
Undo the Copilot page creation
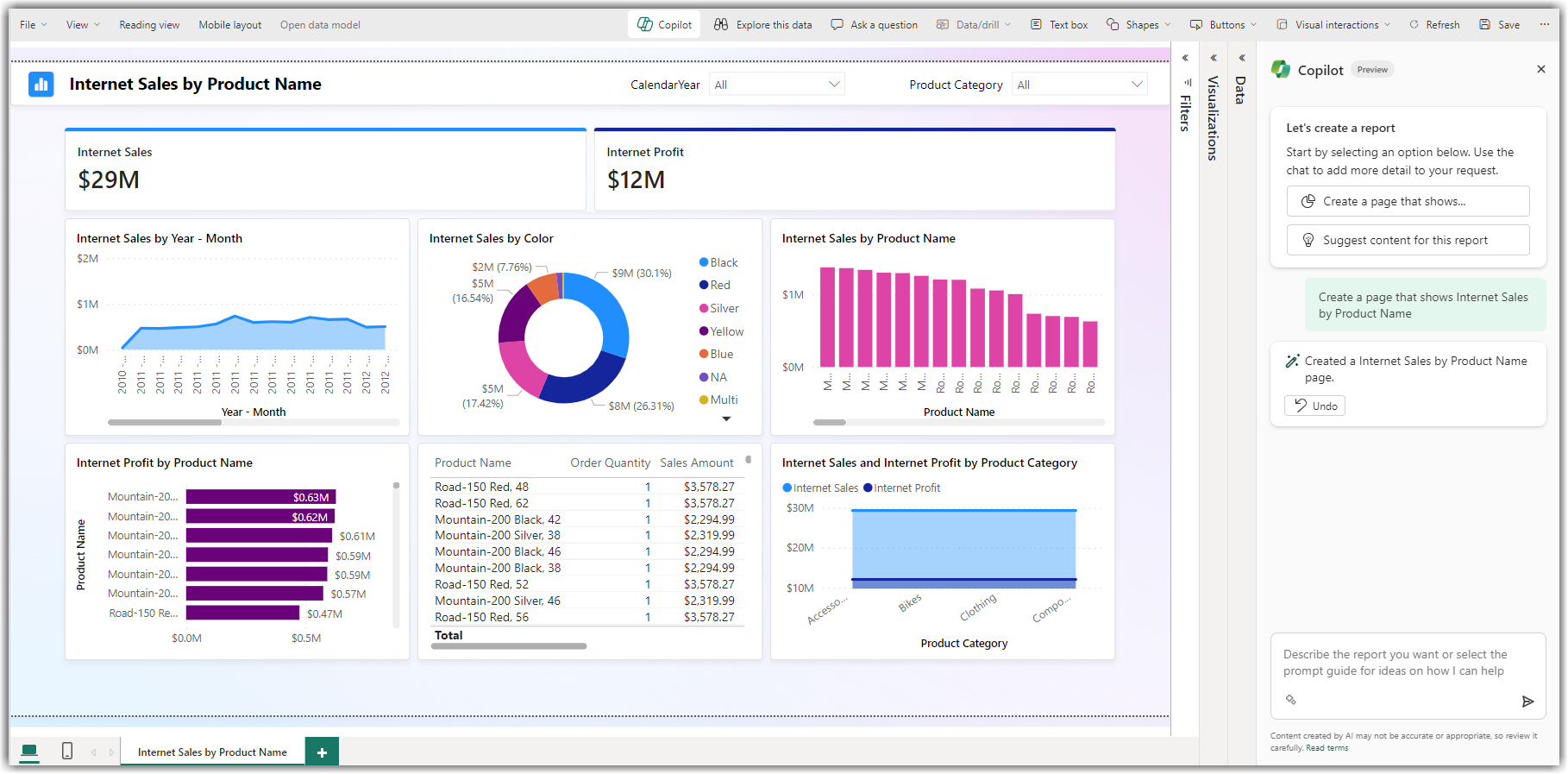pyautogui.click(x=1314, y=406)
